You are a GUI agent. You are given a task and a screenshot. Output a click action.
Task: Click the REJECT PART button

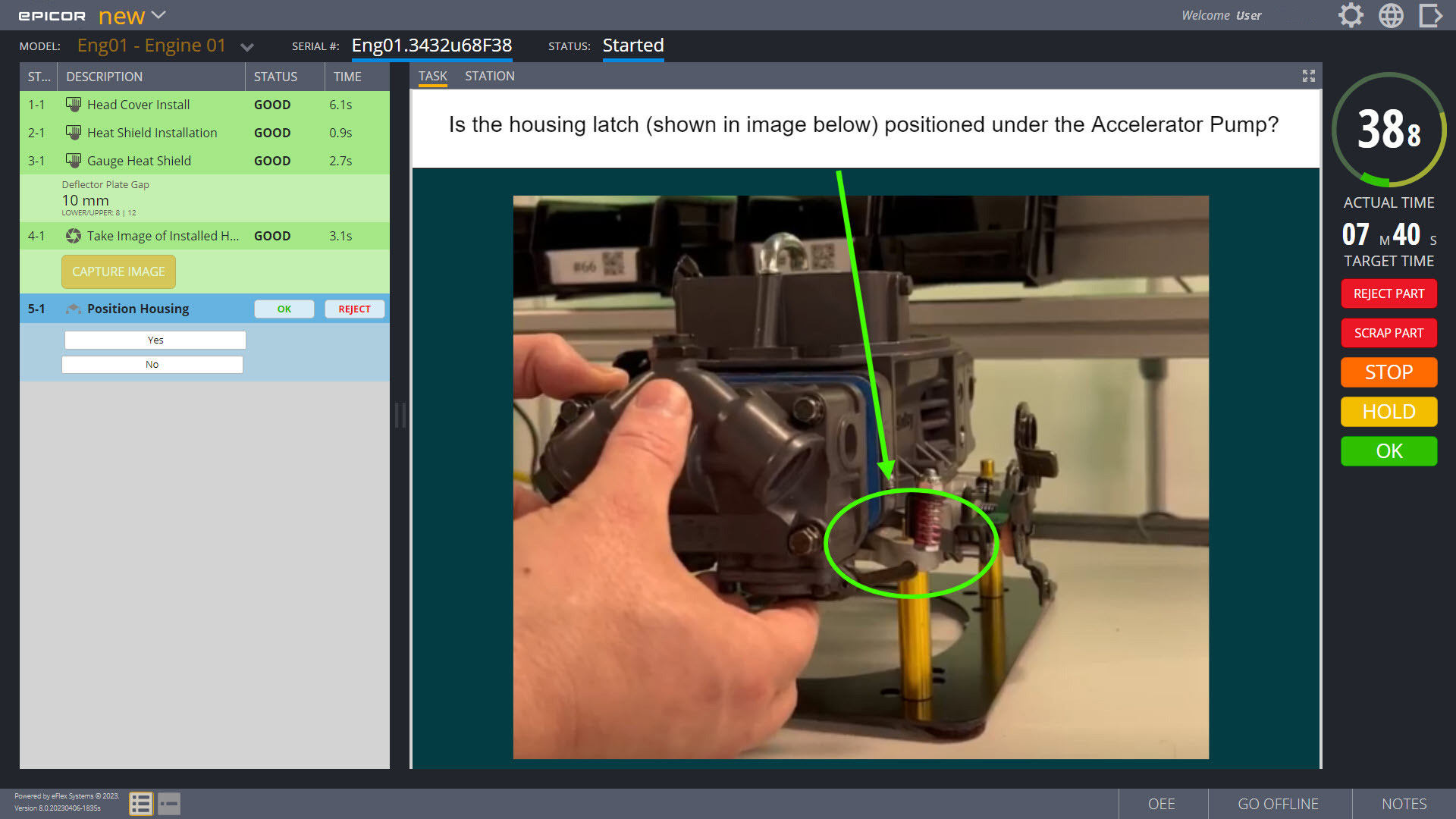coord(1389,293)
